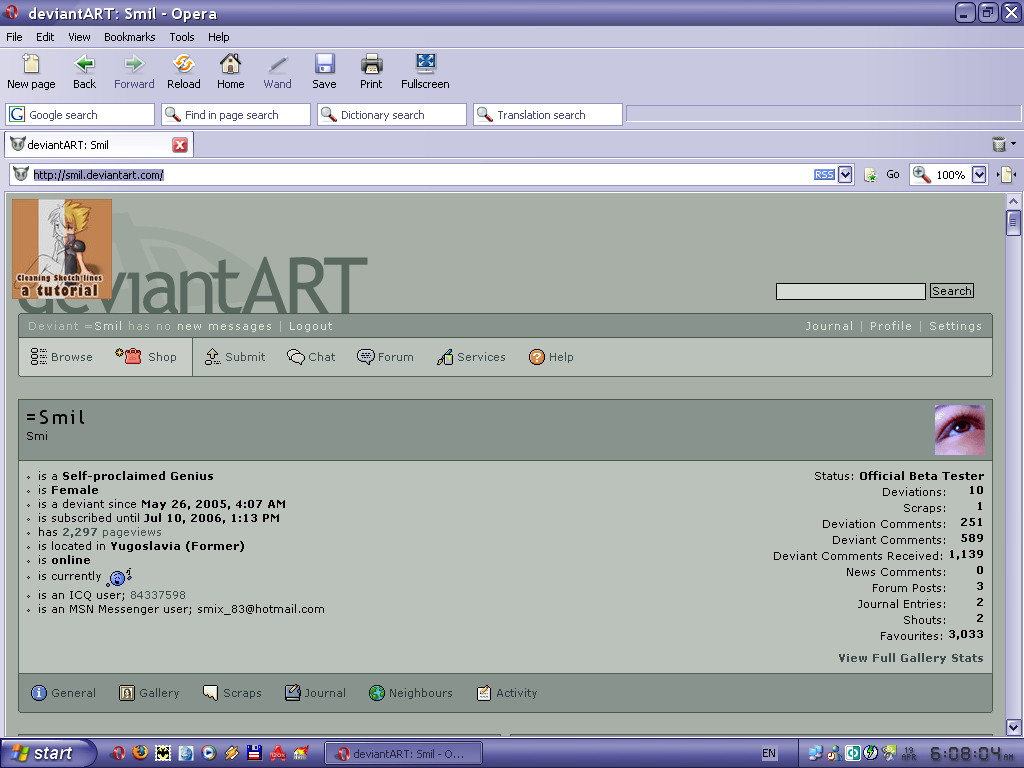The height and width of the screenshot is (768, 1024).
Task: Click the Go button
Action: point(893,174)
